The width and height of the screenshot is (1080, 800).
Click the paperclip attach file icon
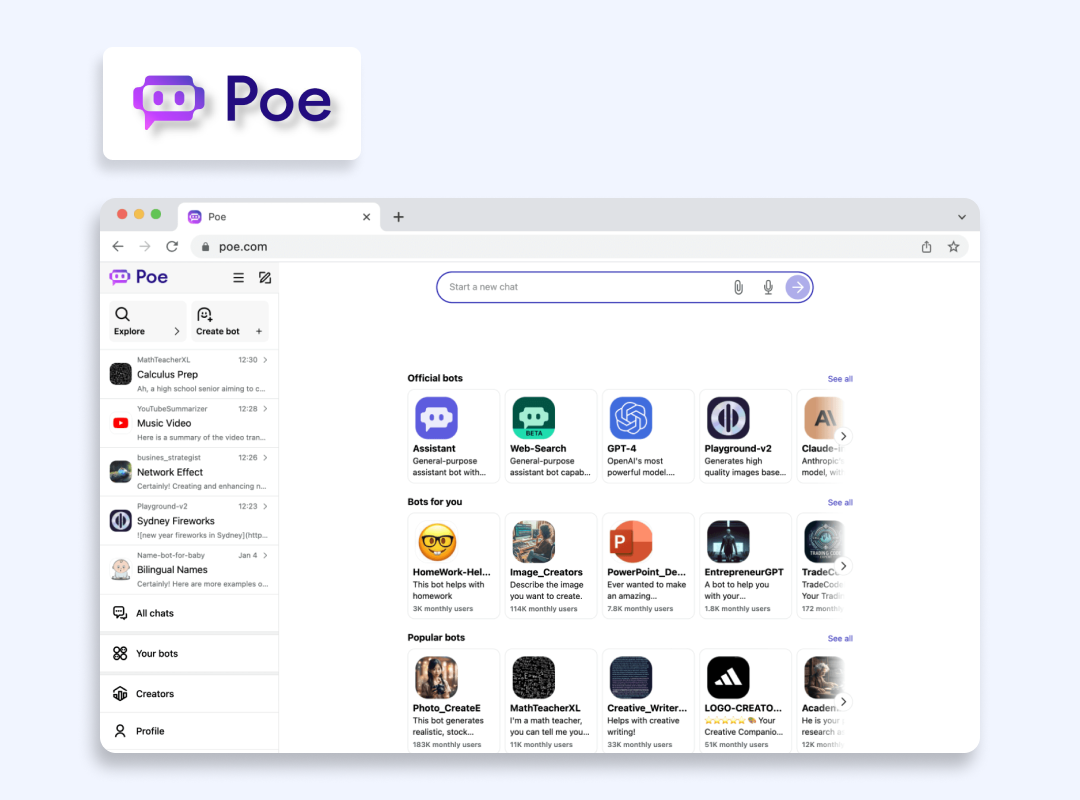pyautogui.click(x=738, y=287)
